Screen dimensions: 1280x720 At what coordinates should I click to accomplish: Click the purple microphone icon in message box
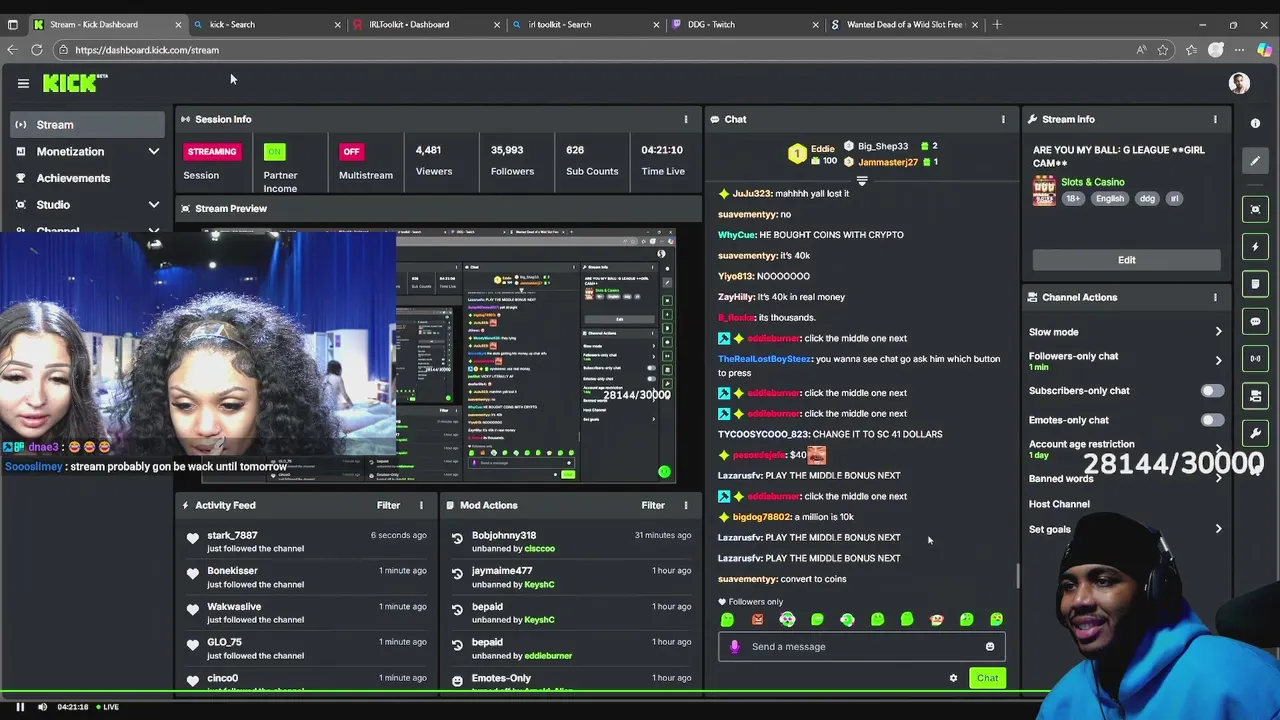coord(735,647)
